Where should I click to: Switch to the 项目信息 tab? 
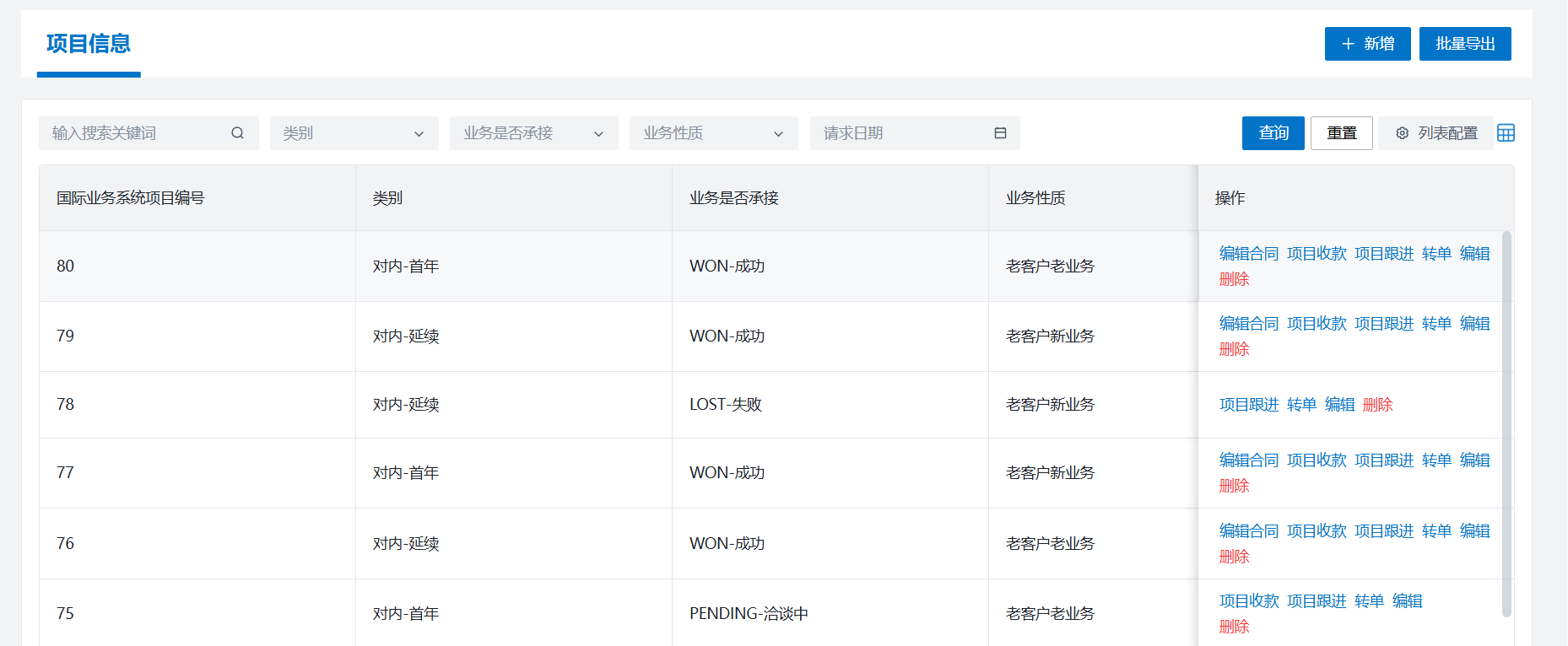(89, 44)
